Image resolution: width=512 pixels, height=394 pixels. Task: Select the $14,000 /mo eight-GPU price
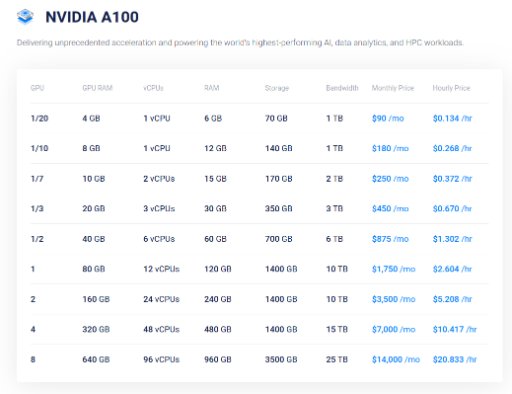(396, 359)
